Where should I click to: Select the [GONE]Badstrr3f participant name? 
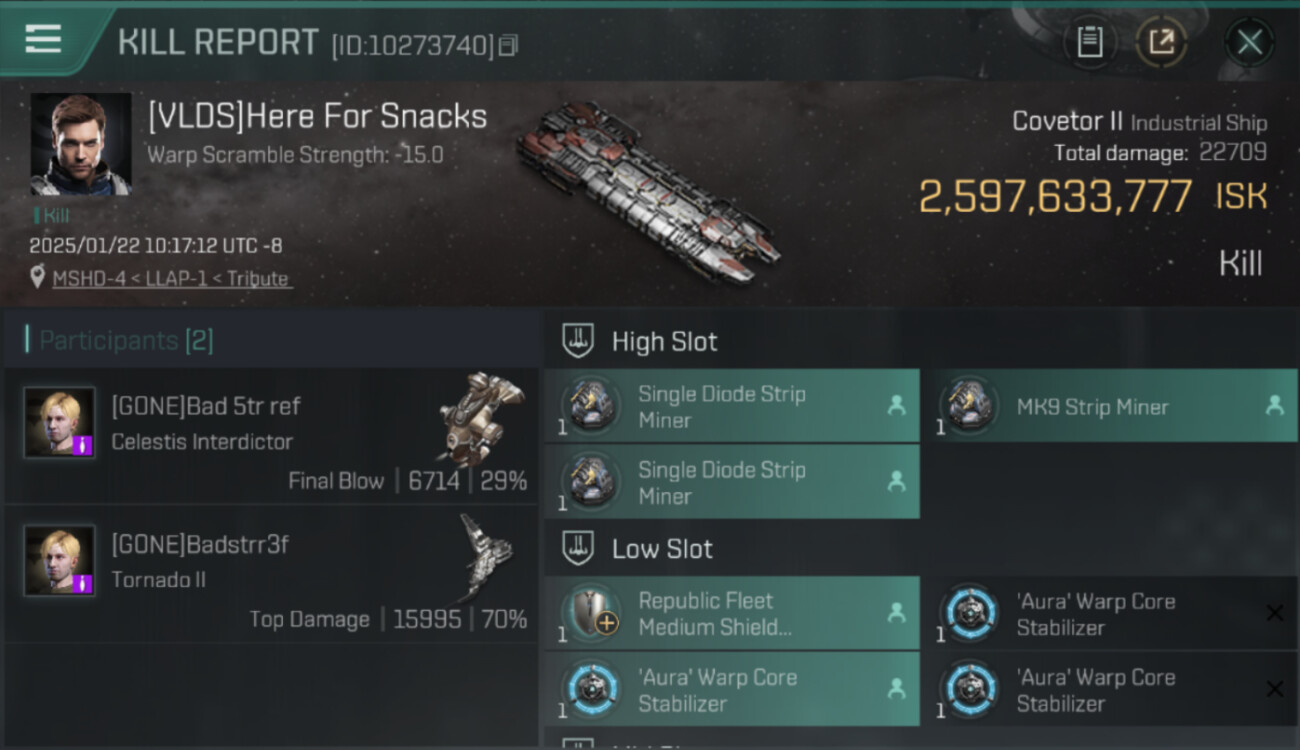tap(200, 544)
